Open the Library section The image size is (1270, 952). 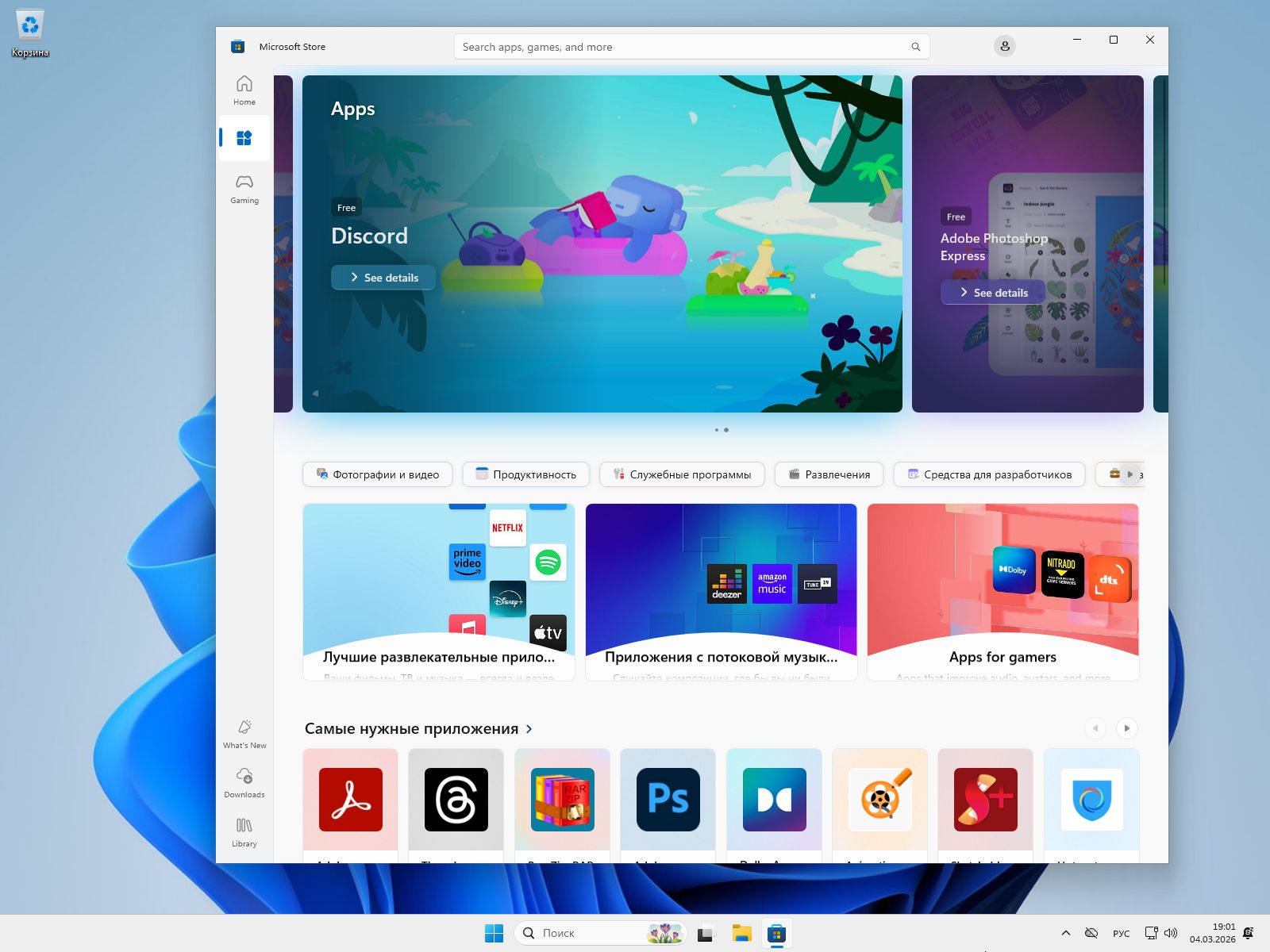coord(244,833)
